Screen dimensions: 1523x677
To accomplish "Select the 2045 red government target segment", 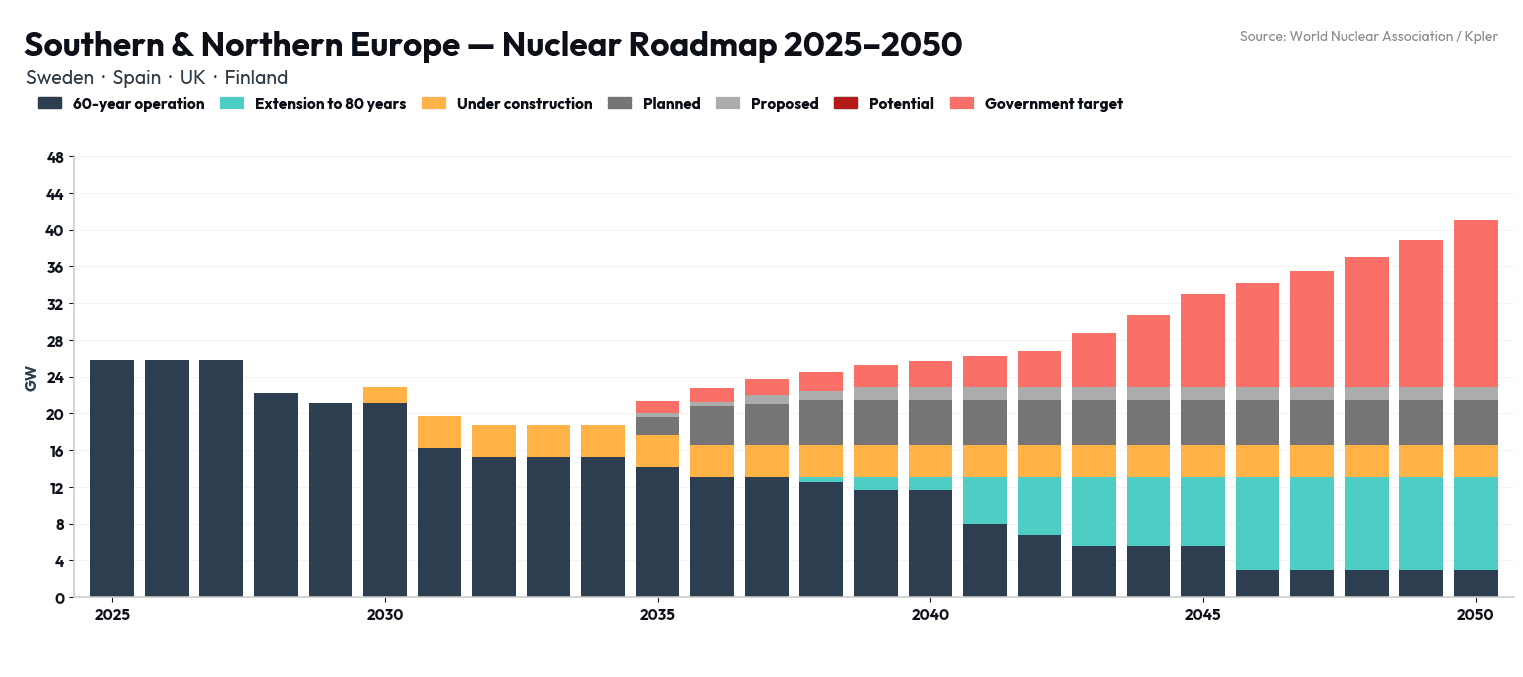I will [1203, 340].
